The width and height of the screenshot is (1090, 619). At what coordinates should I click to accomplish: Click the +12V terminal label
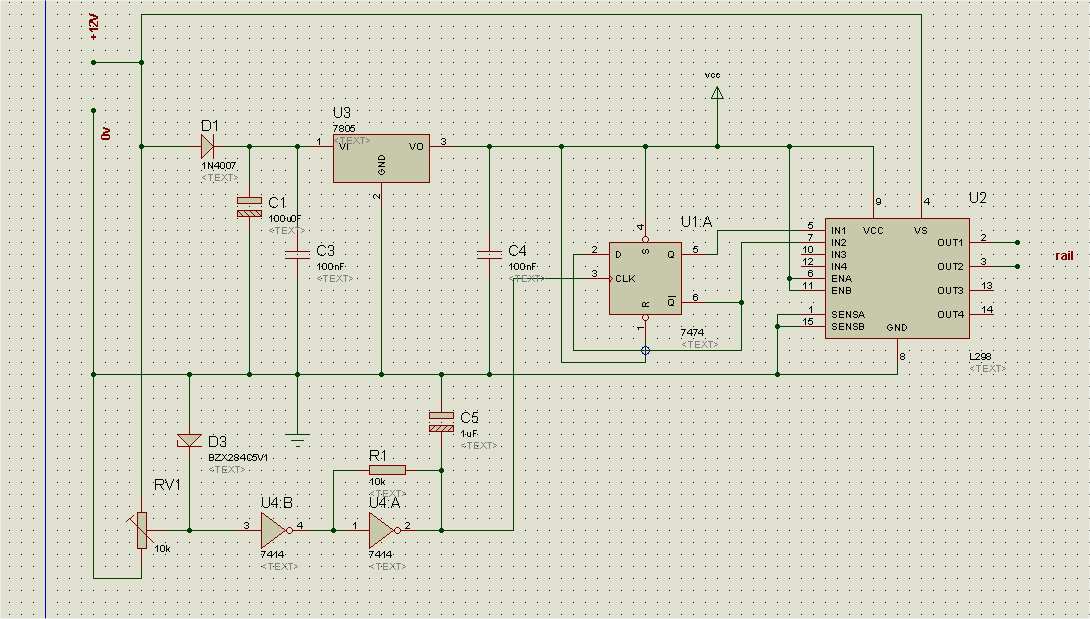click(x=95, y=26)
